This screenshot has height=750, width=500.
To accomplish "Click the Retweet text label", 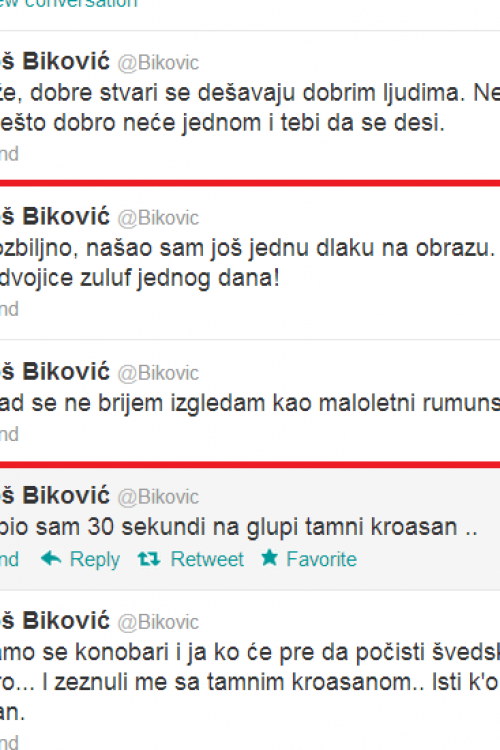I will pos(207,559).
